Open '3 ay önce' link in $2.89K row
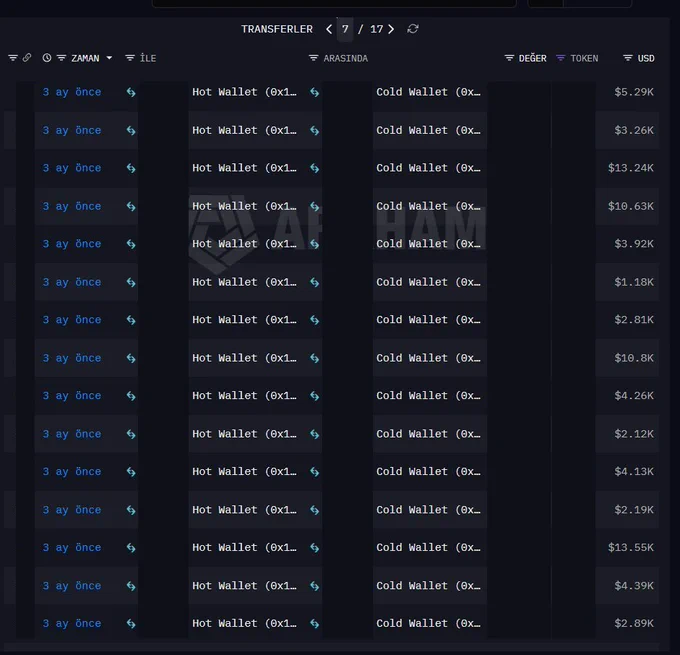This screenshot has width=680, height=655. tap(72, 623)
